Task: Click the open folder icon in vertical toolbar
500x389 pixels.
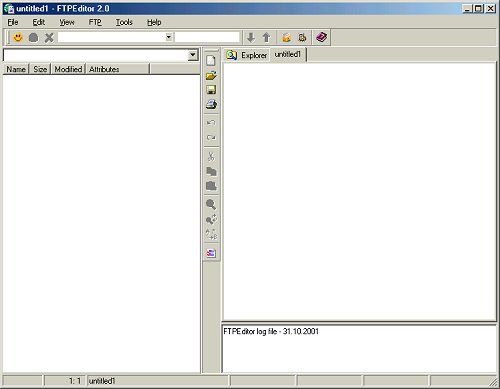Action: 211,75
